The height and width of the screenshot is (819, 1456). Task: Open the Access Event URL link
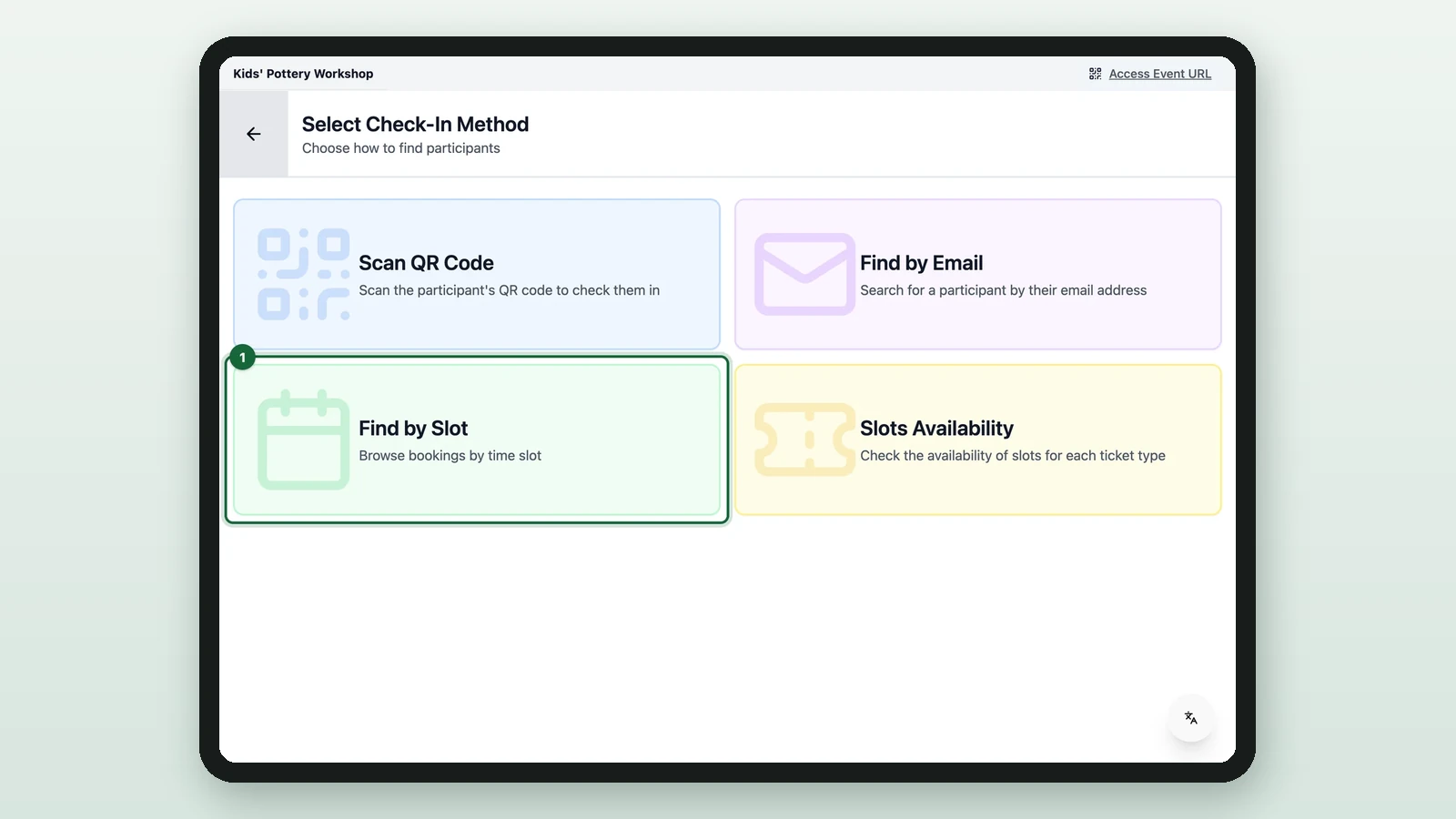click(x=1159, y=74)
